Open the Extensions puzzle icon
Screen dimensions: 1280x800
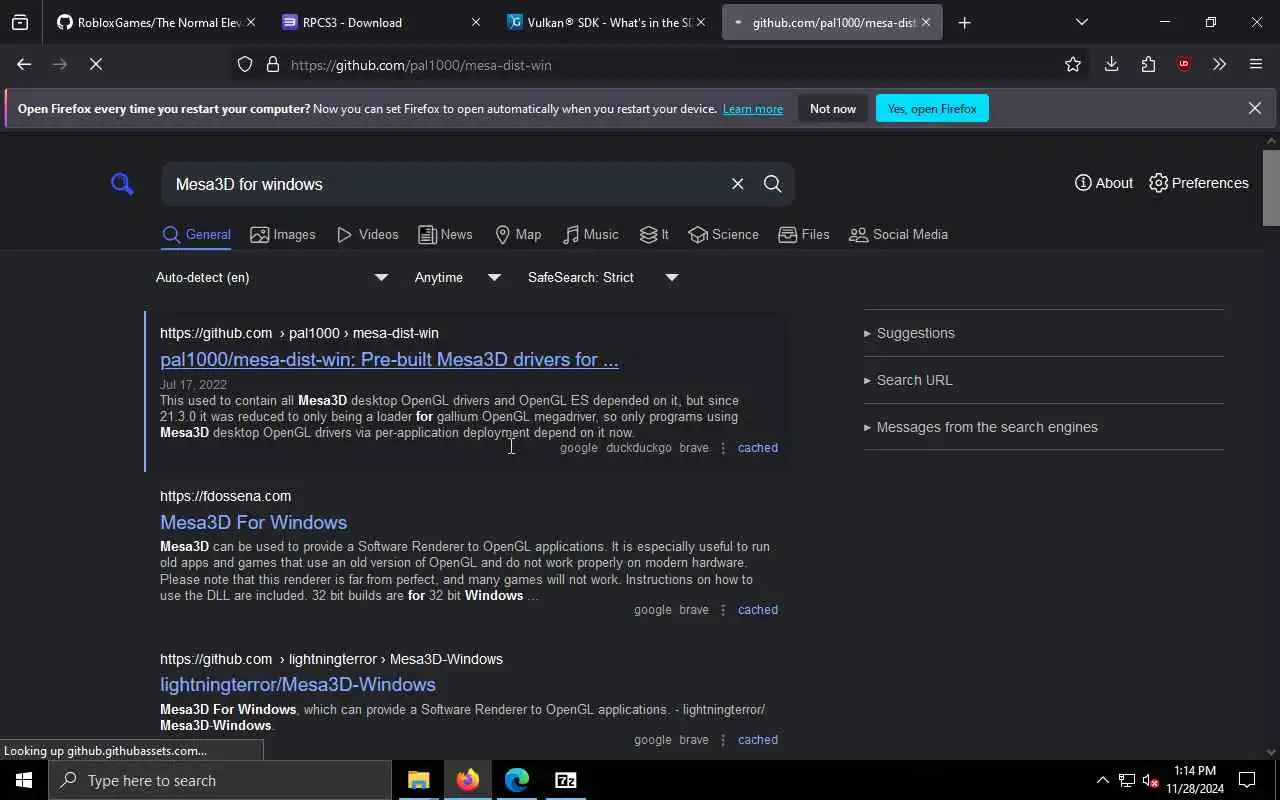1148,64
